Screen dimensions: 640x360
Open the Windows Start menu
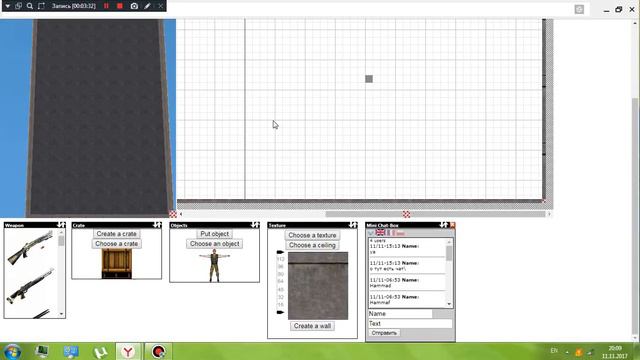pos(12,351)
